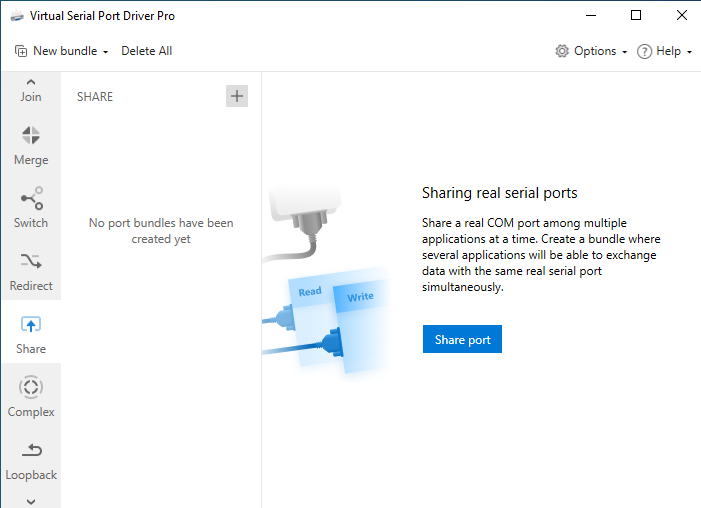Click 'No port bundles have been created yet'
Viewport: 701px width, 508px height.
tap(161, 231)
